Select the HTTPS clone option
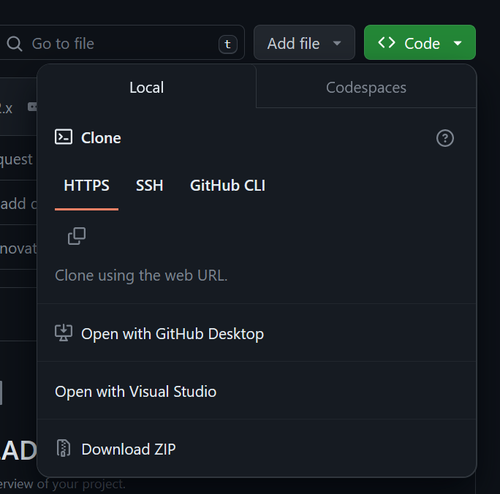 point(87,185)
